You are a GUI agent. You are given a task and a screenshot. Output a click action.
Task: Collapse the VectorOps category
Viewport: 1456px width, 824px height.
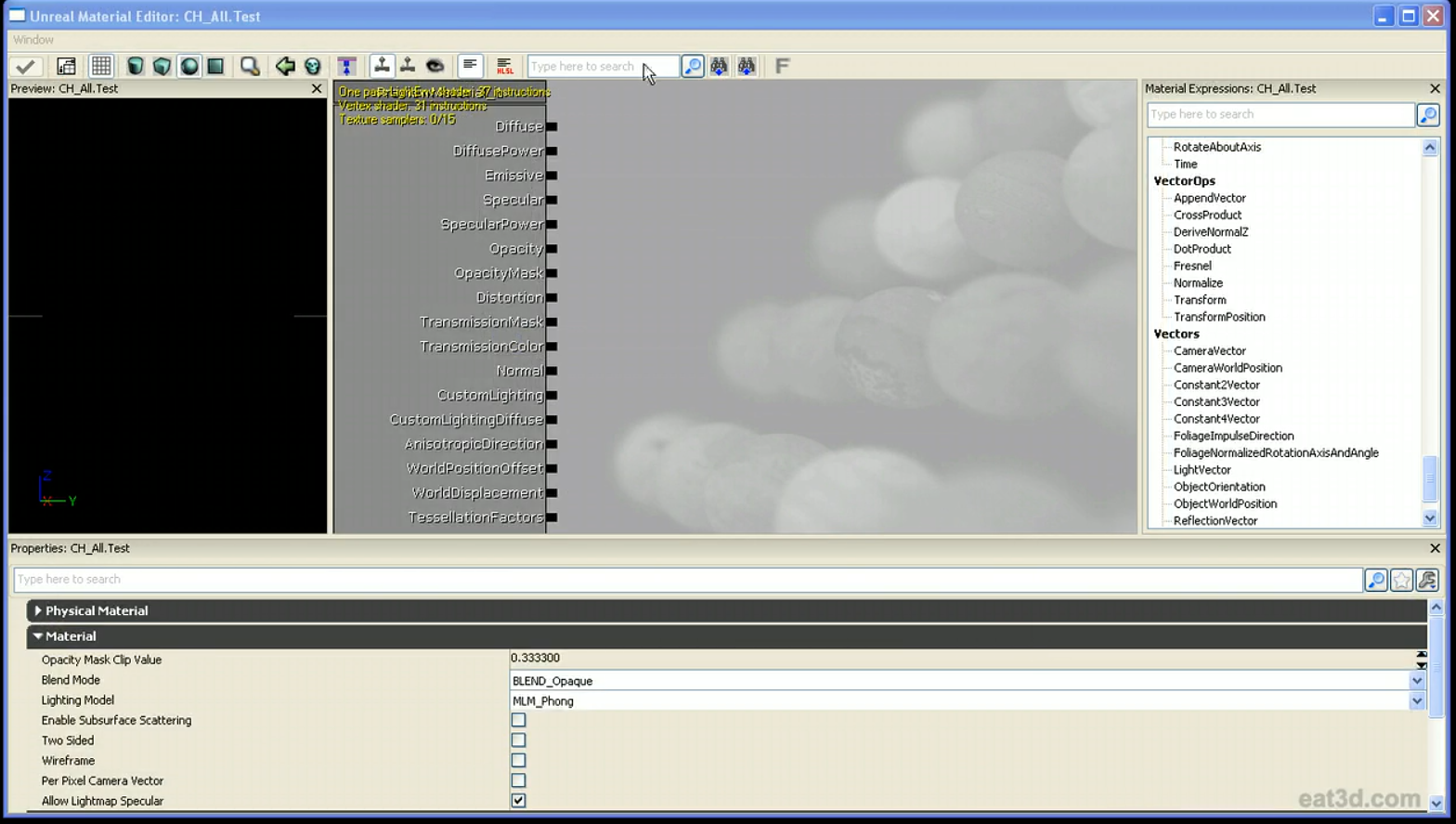(1184, 181)
